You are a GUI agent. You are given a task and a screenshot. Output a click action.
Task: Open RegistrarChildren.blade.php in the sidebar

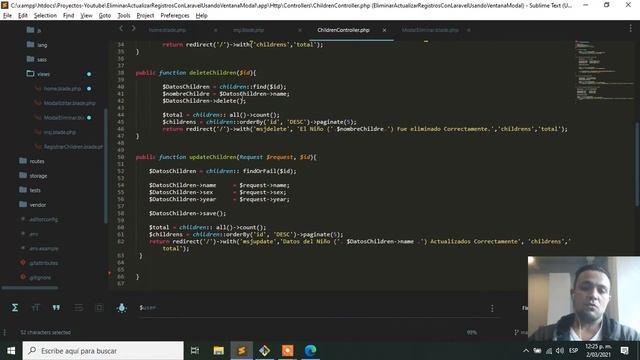click(x=69, y=147)
